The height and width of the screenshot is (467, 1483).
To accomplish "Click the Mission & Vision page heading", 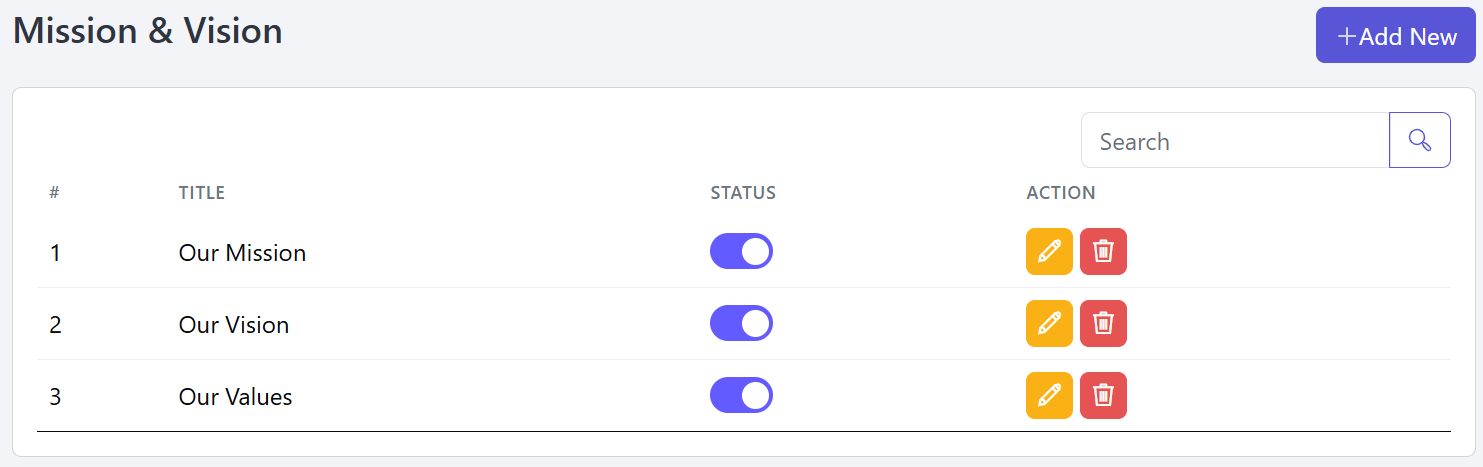I will [148, 31].
